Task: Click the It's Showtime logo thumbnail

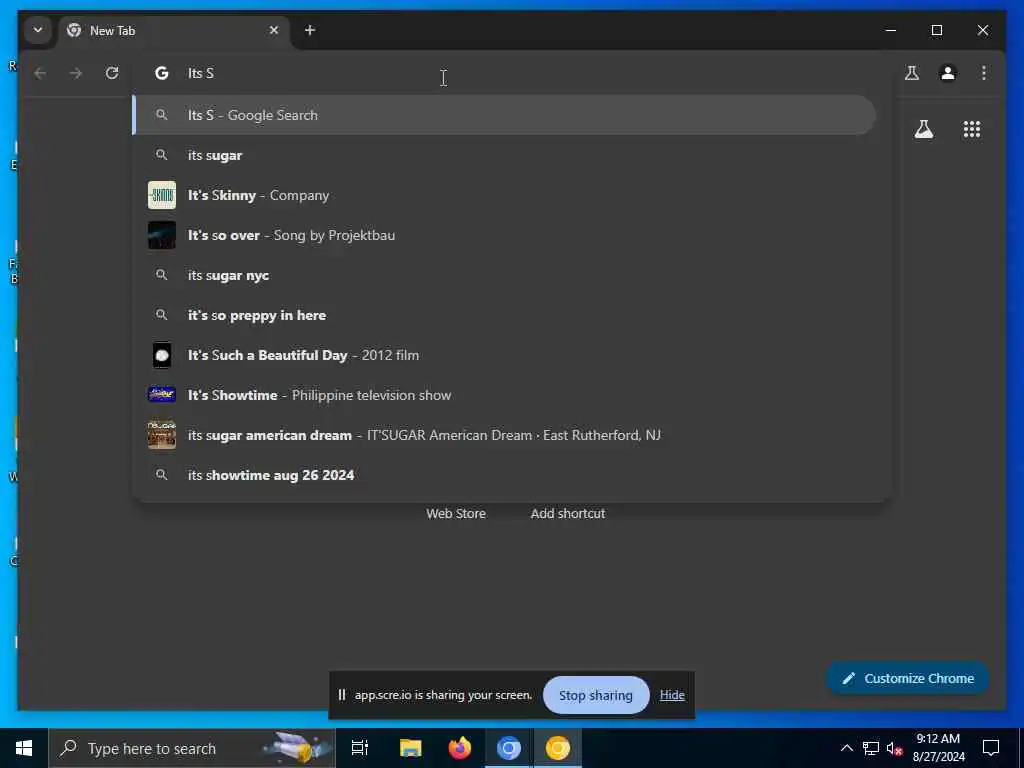Action: click(161, 394)
